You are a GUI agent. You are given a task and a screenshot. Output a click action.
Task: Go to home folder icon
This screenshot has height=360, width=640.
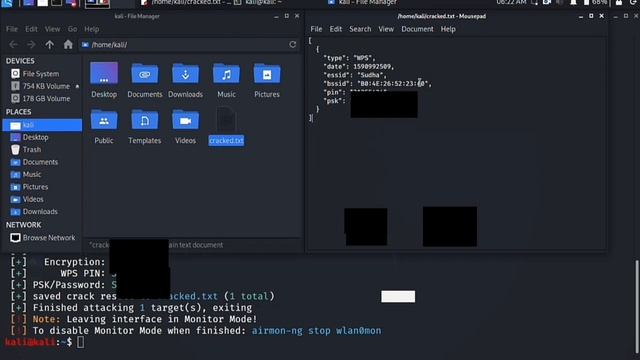(68, 44)
